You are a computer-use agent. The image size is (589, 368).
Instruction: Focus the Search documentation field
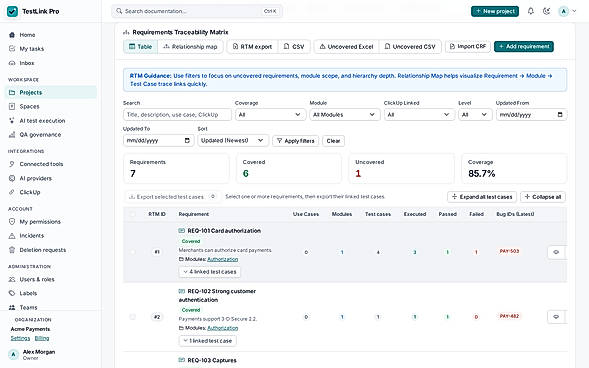pos(197,11)
